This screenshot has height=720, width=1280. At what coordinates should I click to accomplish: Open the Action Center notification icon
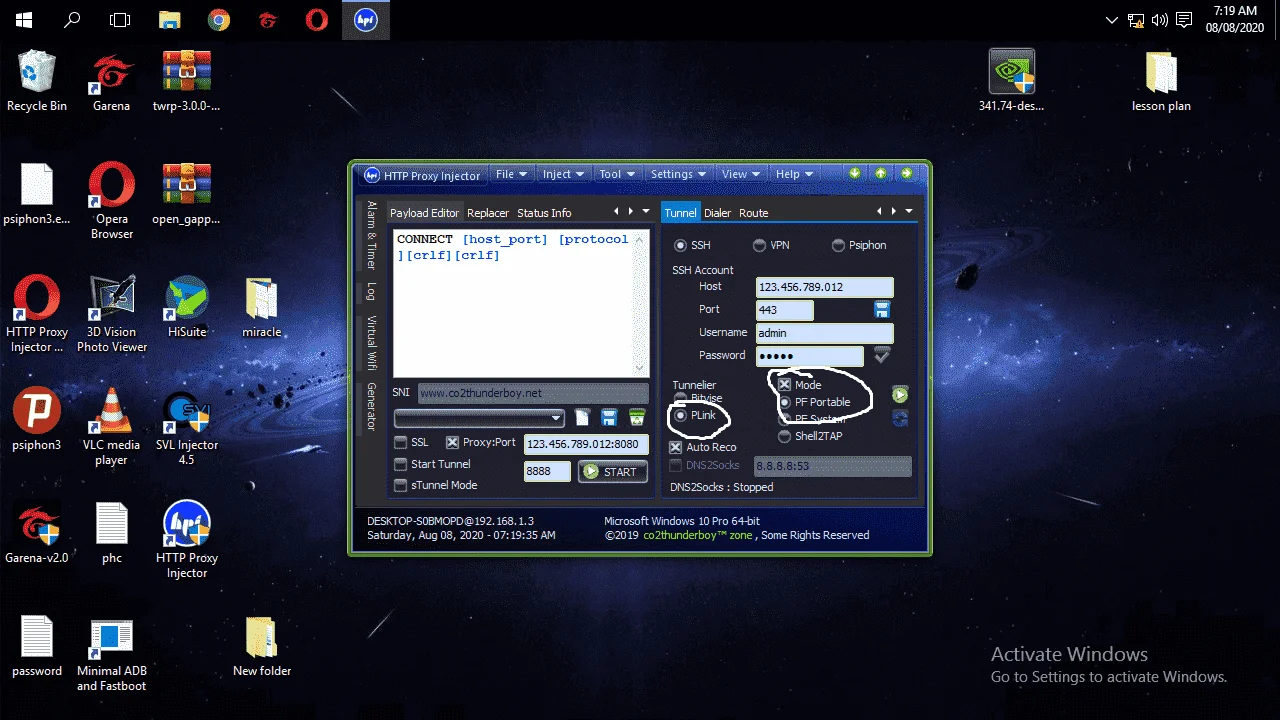click(x=1184, y=19)
